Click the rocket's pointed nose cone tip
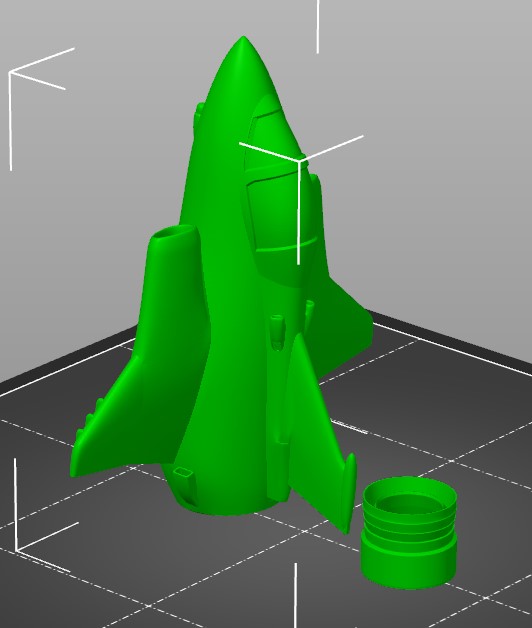This screenshot has width=532, height=628. click(x=243, y=40)
